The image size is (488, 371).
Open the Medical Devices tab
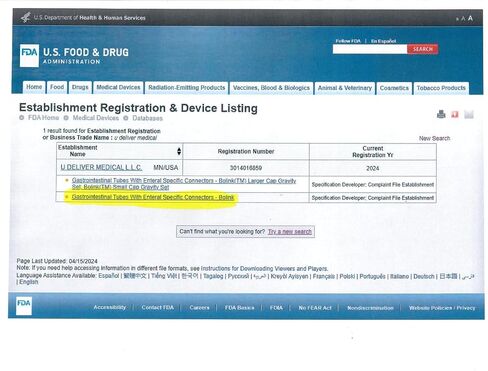pyautogui.click(x=118, y=87)
